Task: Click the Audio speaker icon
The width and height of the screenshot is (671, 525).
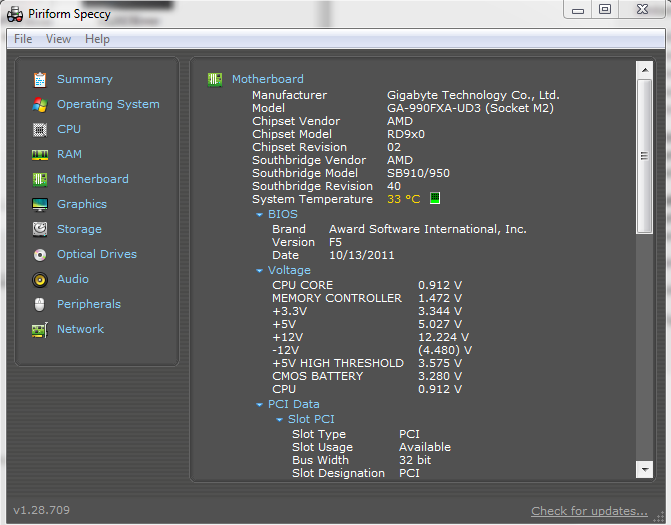Action: [40, 280]
